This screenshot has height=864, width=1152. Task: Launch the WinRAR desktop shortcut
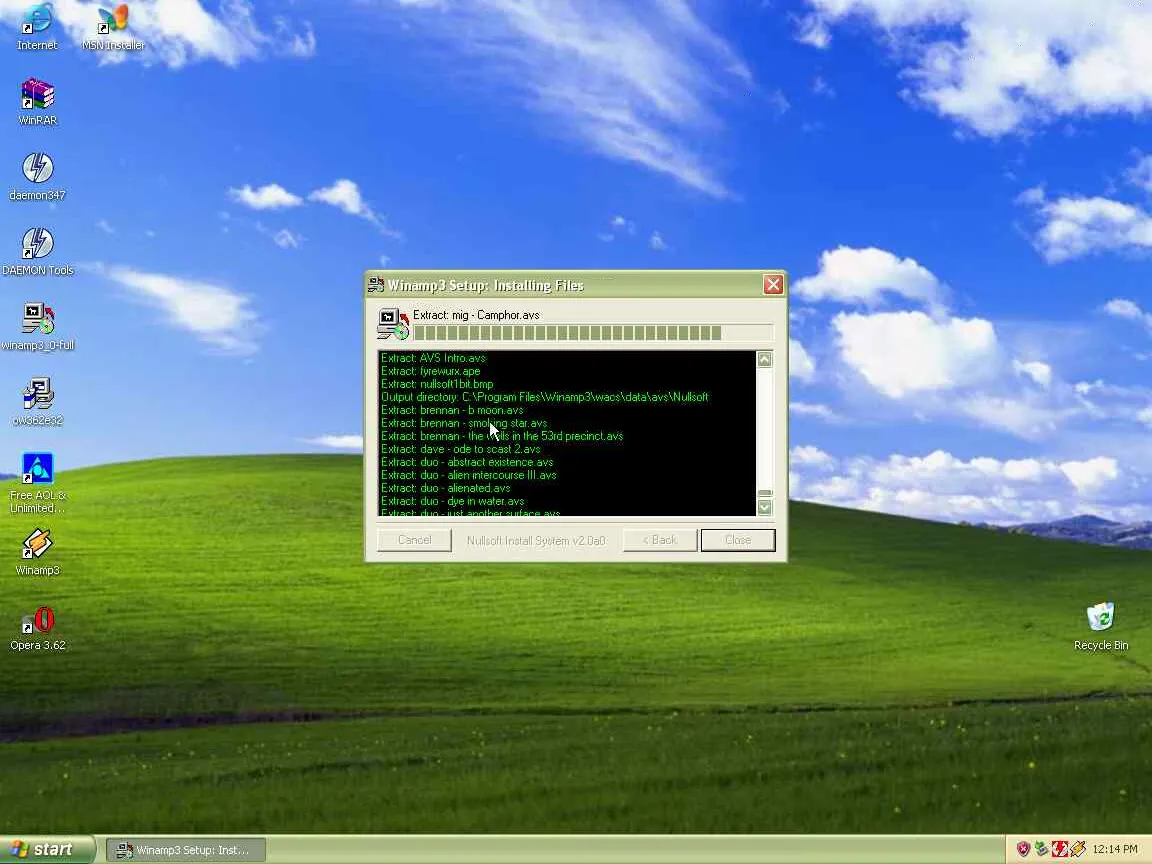pos(37,101)
